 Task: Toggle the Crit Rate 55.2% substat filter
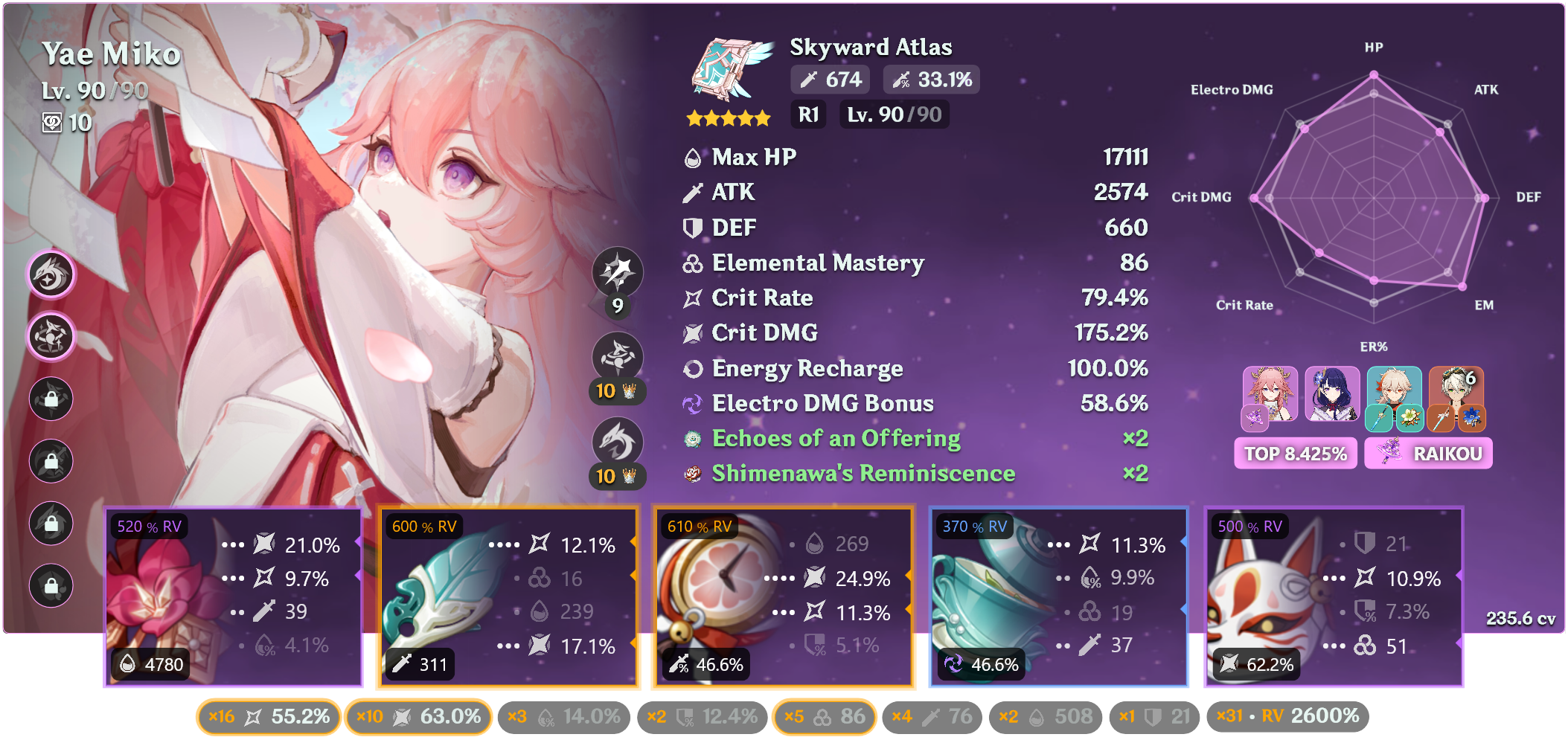click(269, 717)
